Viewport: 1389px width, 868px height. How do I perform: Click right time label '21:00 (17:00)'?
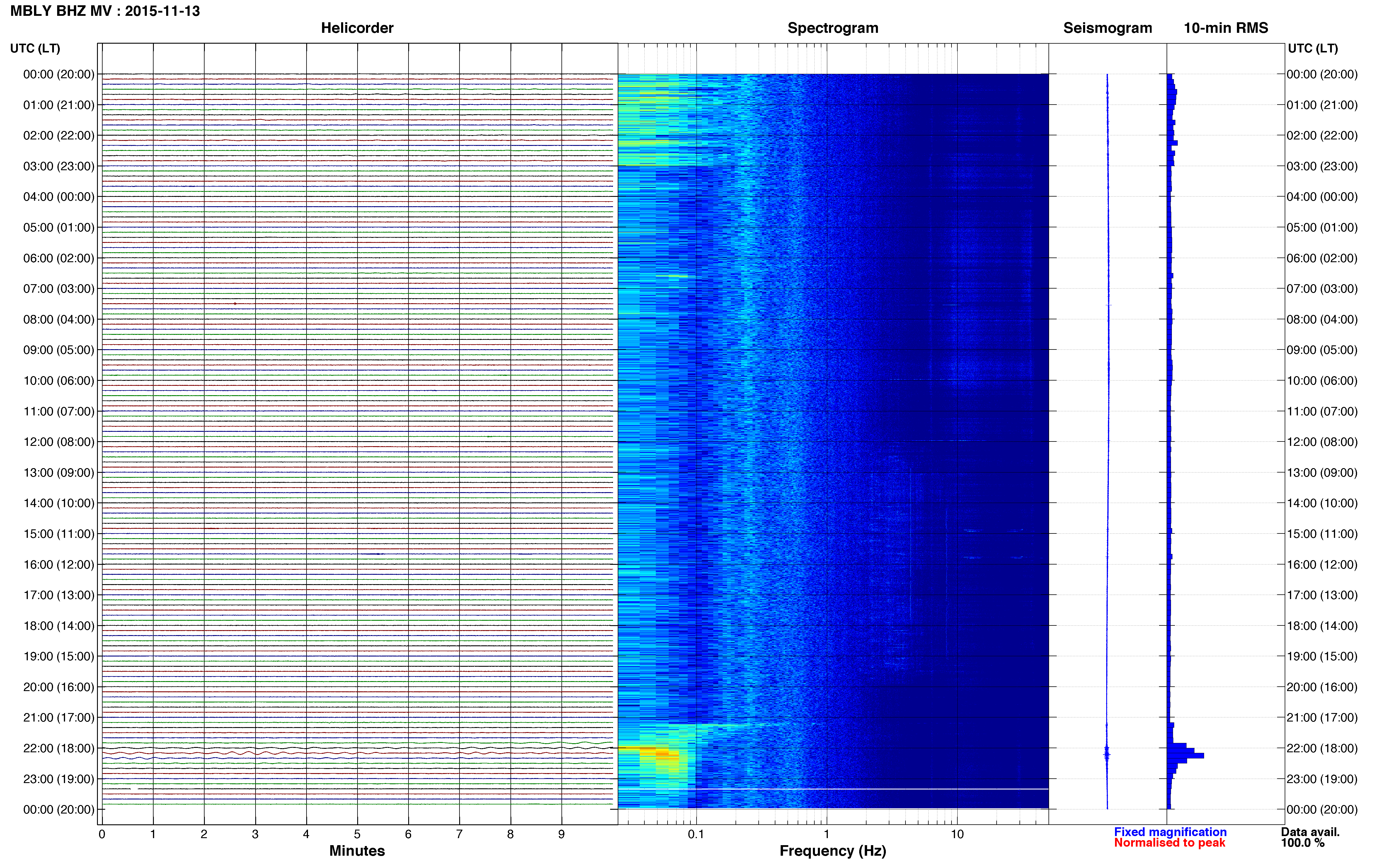(x=1322, y=718)
